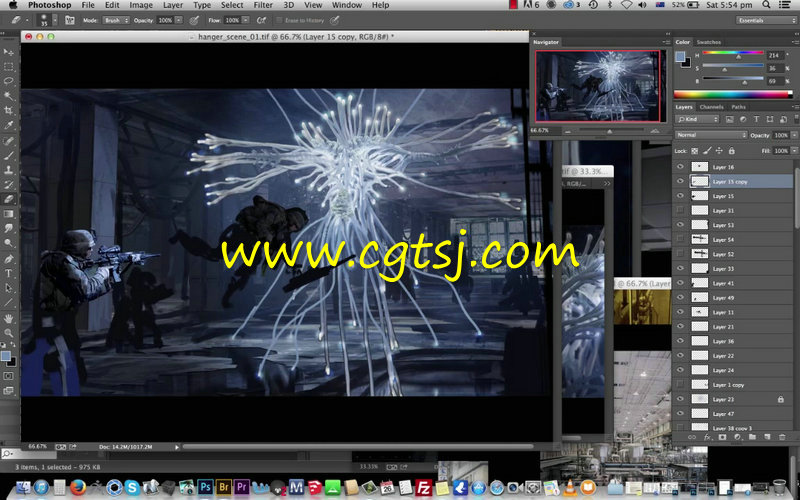The image size is (800, 500).
Task: Select the Eyedropper tool
Action: 9,125
